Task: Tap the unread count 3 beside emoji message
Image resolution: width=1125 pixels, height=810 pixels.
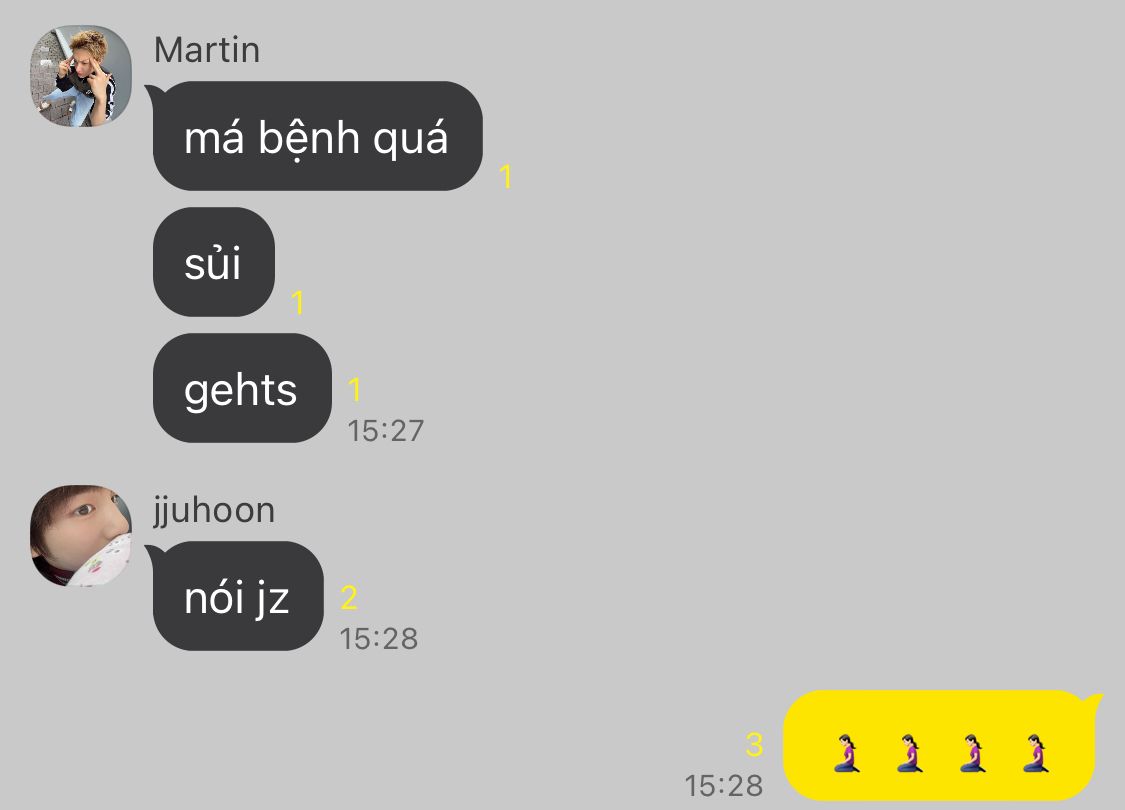Action: point(754,745)
